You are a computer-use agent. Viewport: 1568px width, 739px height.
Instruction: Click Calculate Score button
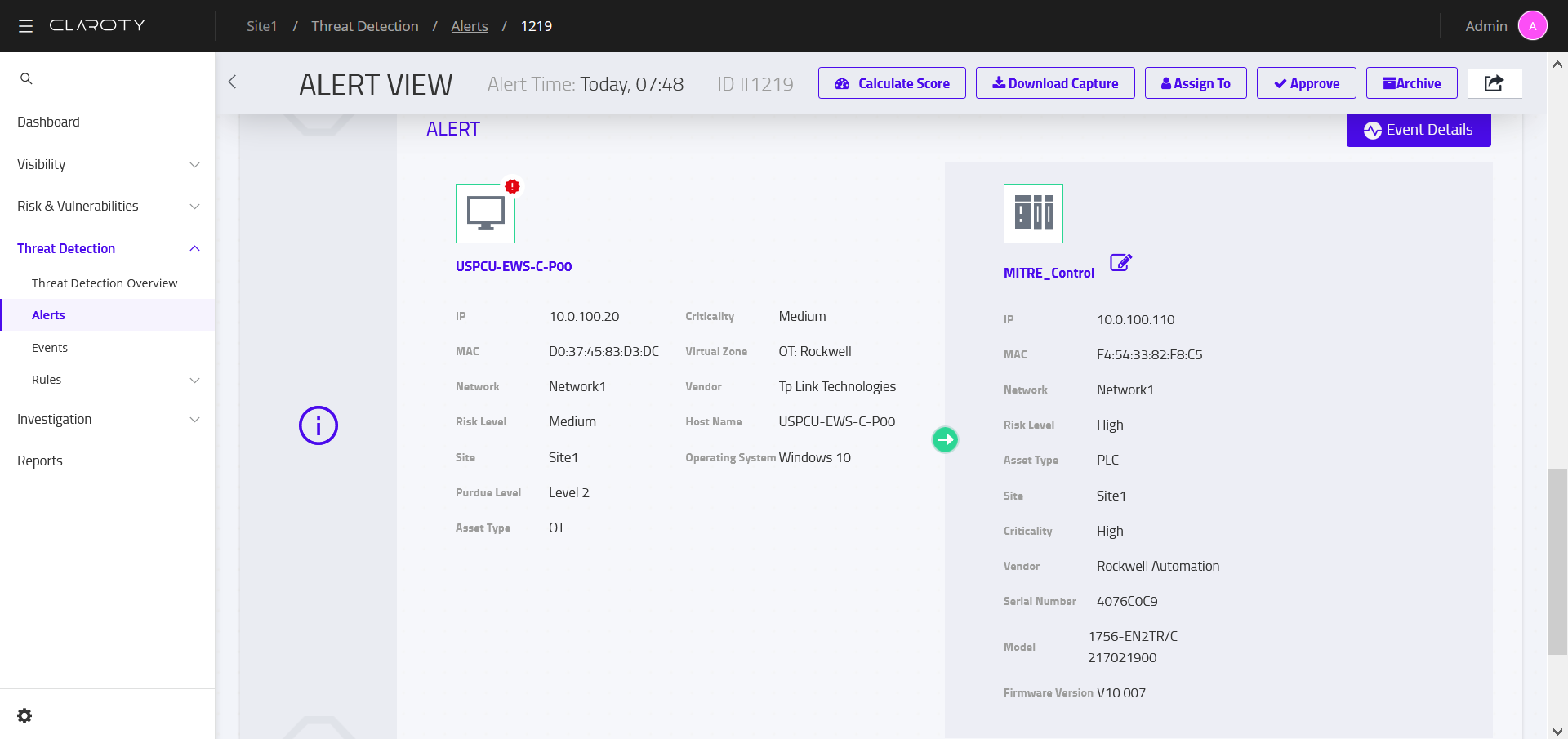[892, 83]
